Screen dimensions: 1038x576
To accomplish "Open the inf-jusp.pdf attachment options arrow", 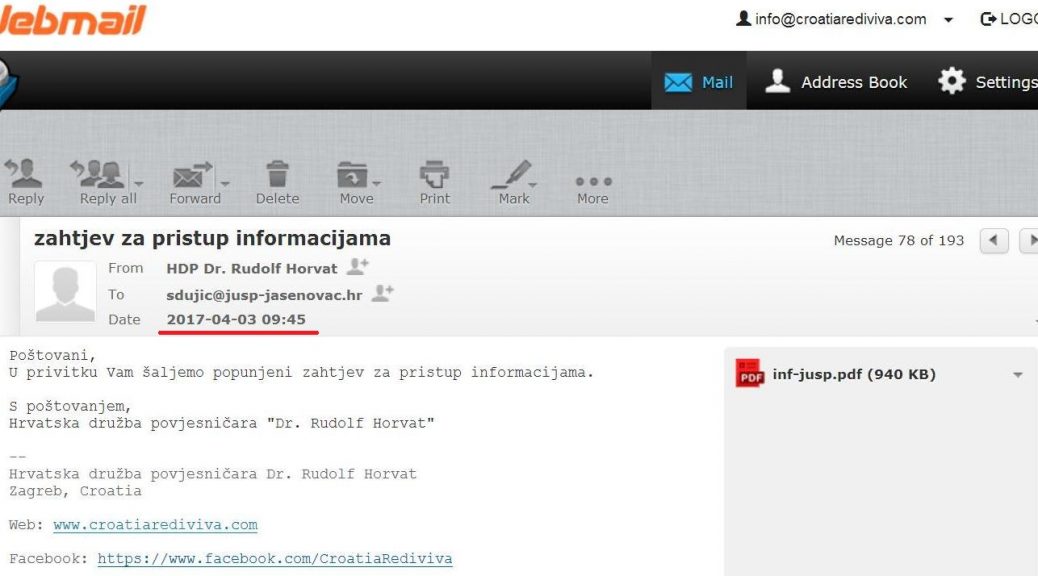I will (x=1018, y=375).
